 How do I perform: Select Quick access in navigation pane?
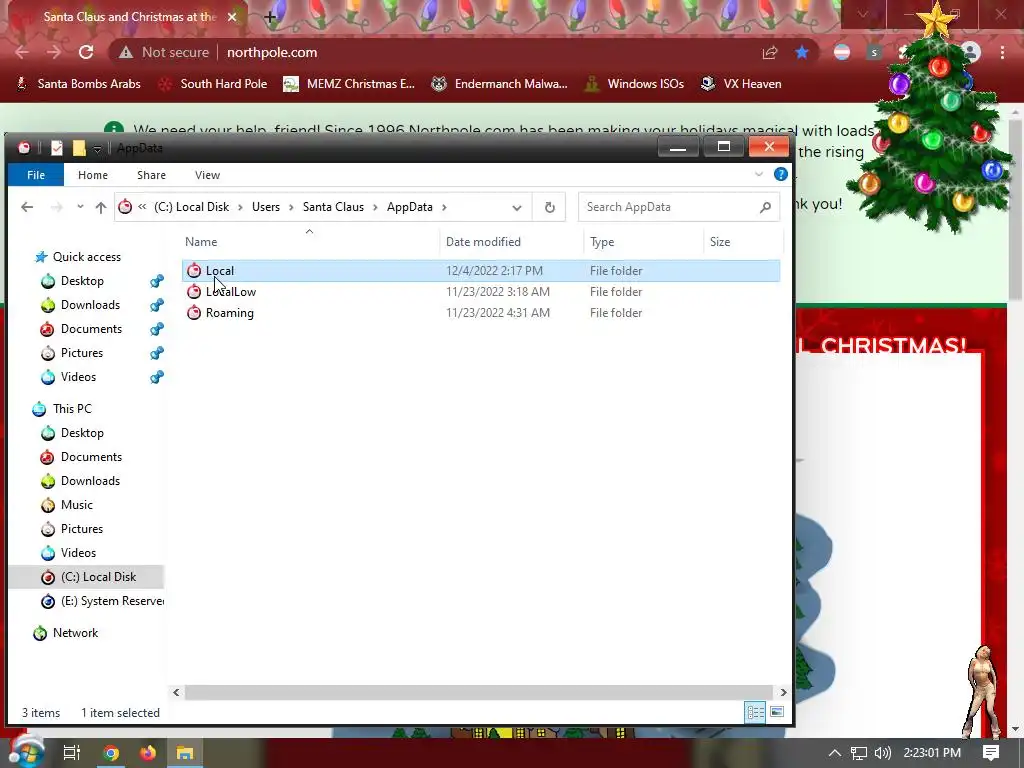pyautogui.click(x=87, y=257)
